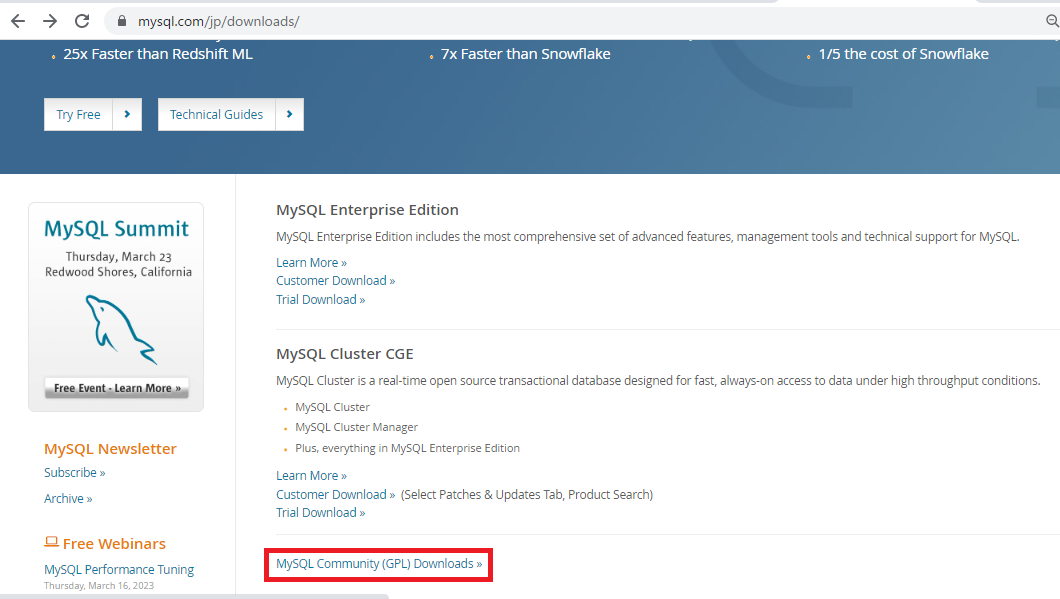Open Customer Download under MySQL Cluster CGE
The height and width of the screenshot is (599, 1060).
tap(335, 494)
